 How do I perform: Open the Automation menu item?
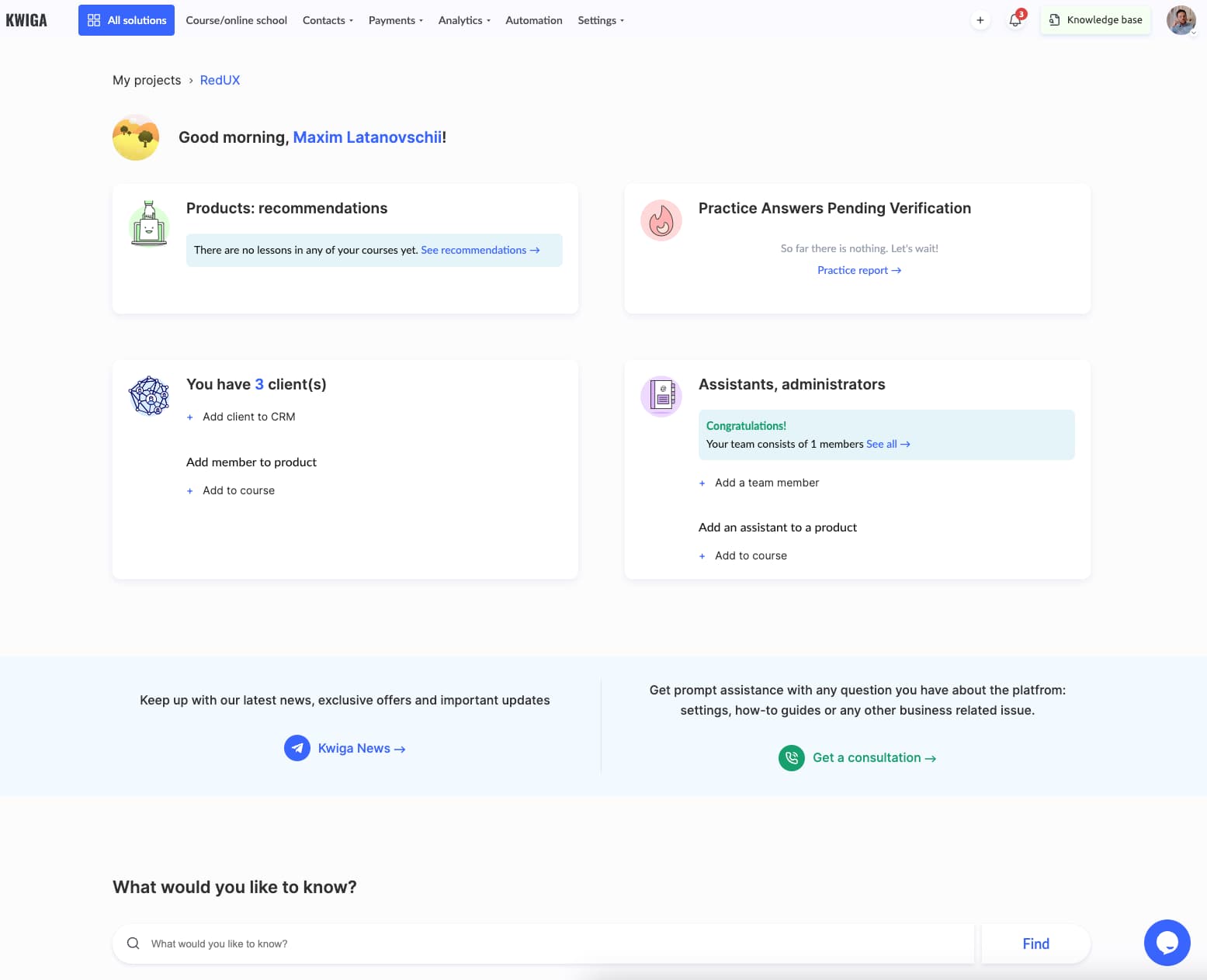tap(533, 20)
